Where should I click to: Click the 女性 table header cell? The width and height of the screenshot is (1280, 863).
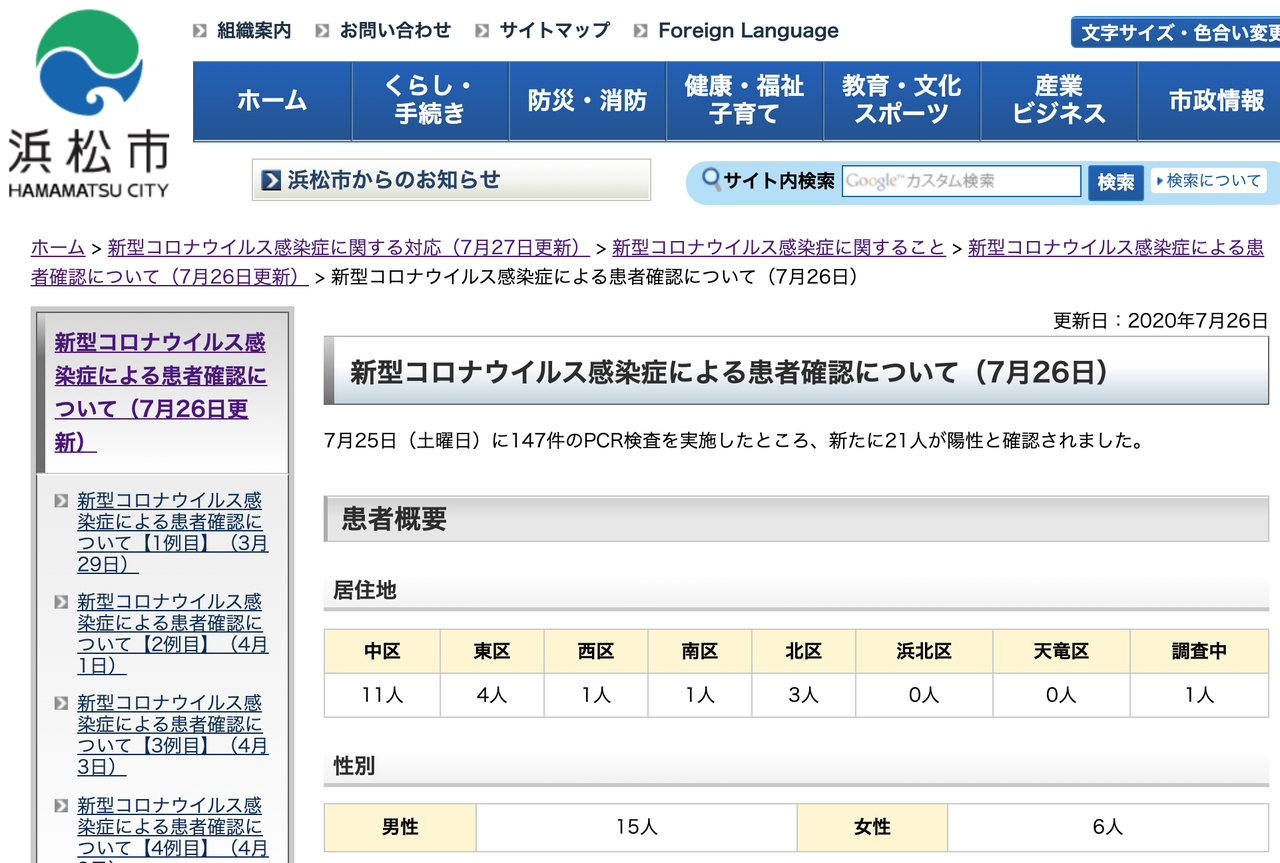[x=872, y=827]
